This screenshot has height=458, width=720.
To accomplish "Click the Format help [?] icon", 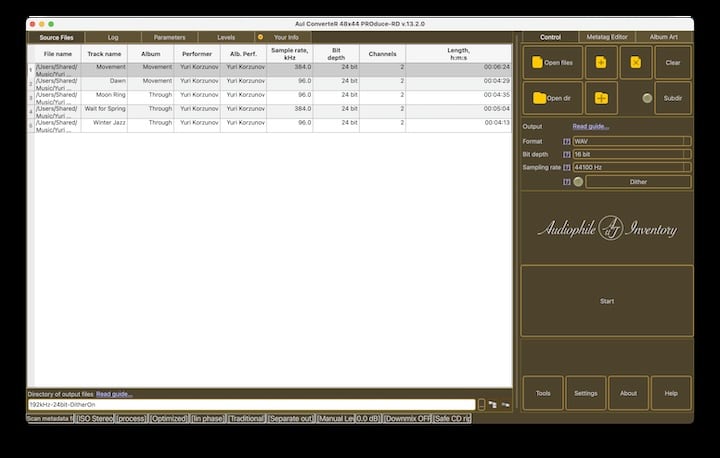I will (567, 141).
